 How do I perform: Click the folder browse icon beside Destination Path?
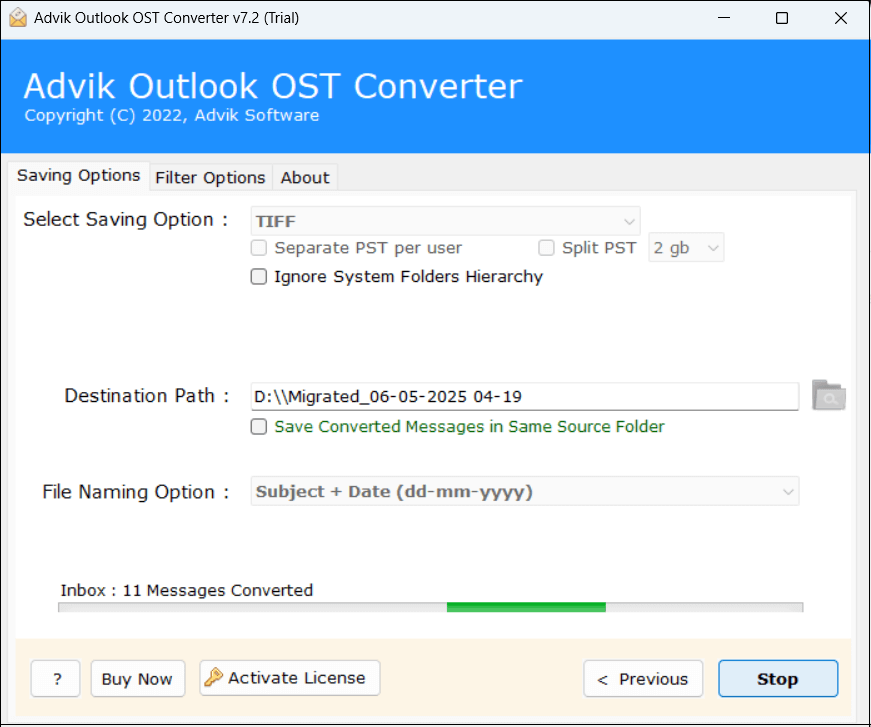point(828,395)
